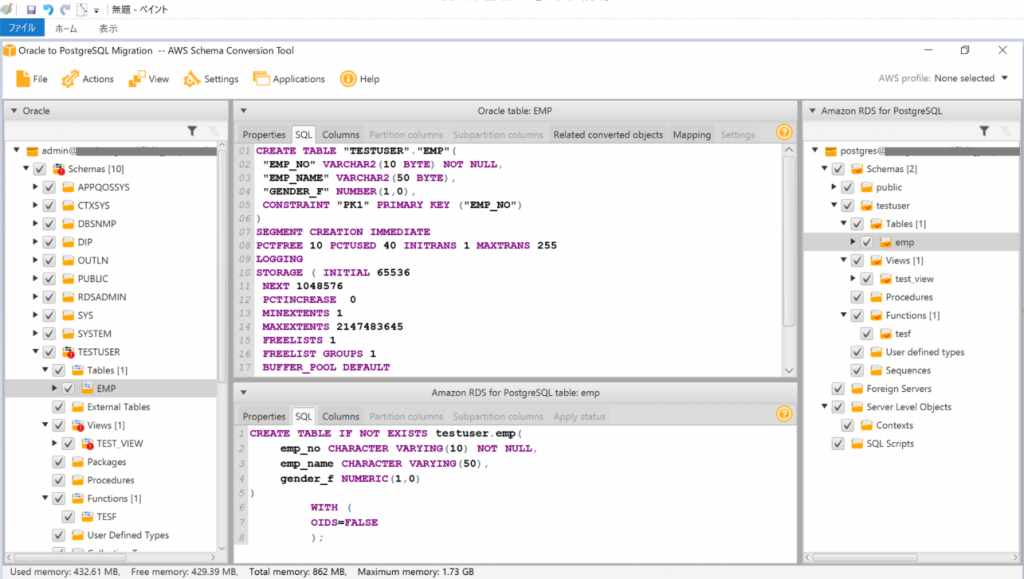Open the File toolbar menu icon
1024x579 pixels.
[24, 79]
